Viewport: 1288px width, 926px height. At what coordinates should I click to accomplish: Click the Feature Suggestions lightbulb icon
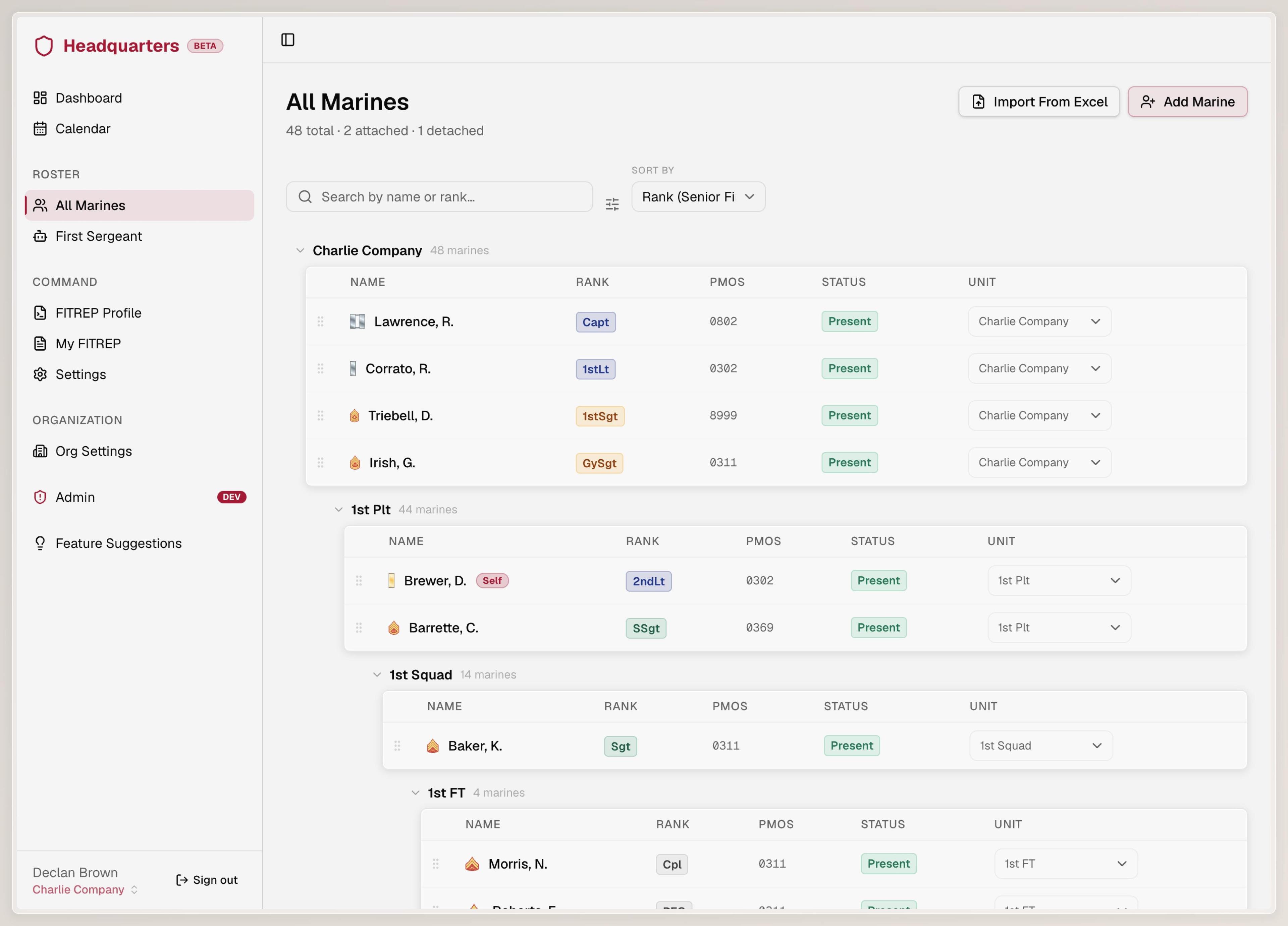pos(40,543)
